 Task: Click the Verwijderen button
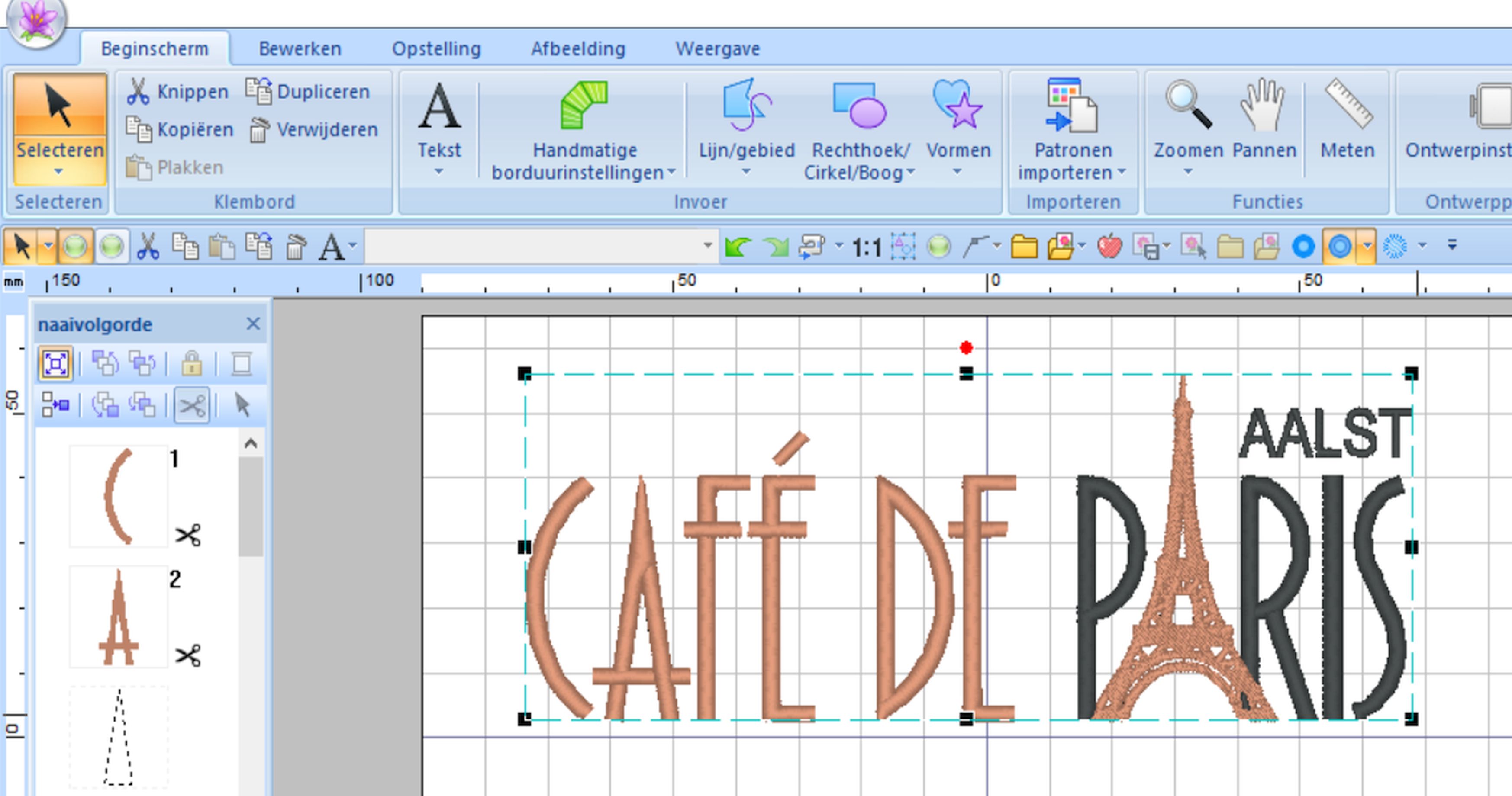tap(313, 130)
